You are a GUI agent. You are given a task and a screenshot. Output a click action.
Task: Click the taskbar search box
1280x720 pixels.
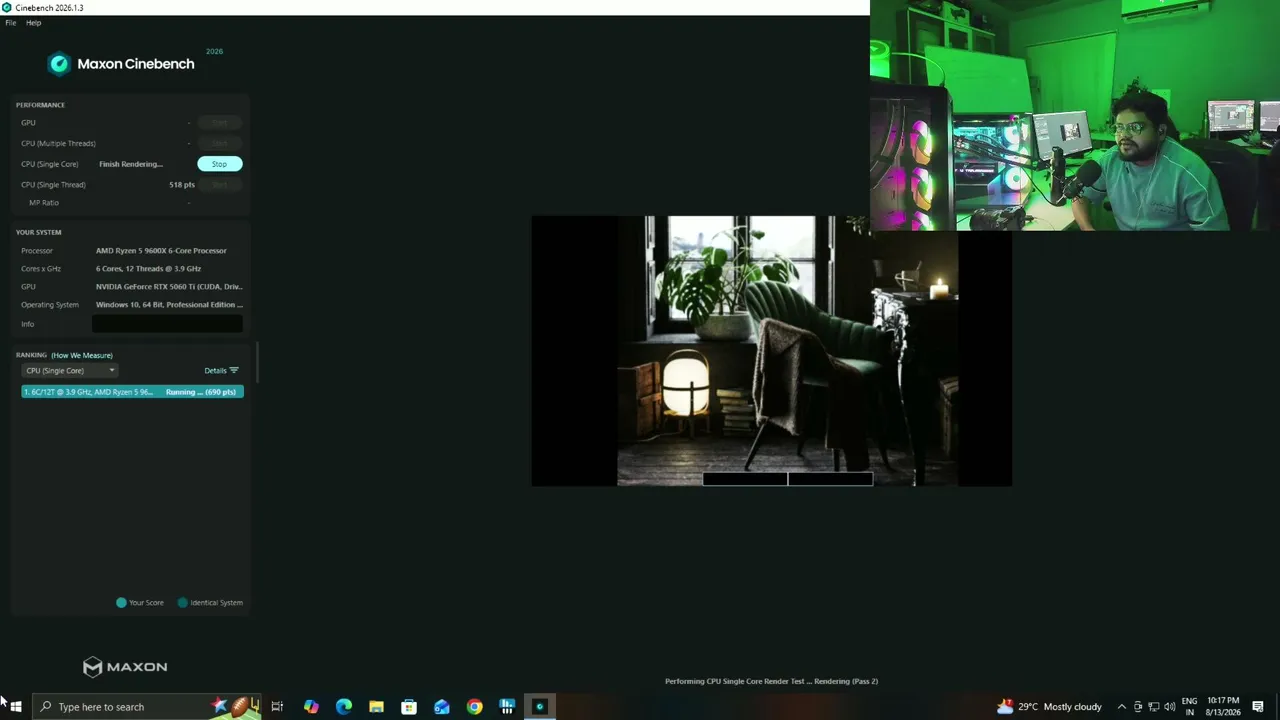click(x=146, y=707)
